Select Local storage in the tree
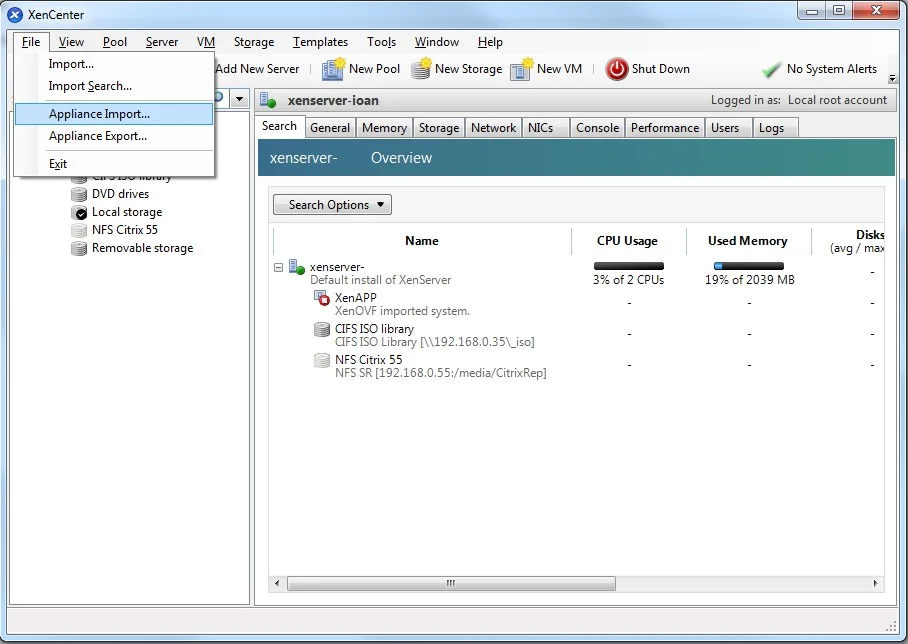This screenshot has height=644, width=908. click(127, 212)
